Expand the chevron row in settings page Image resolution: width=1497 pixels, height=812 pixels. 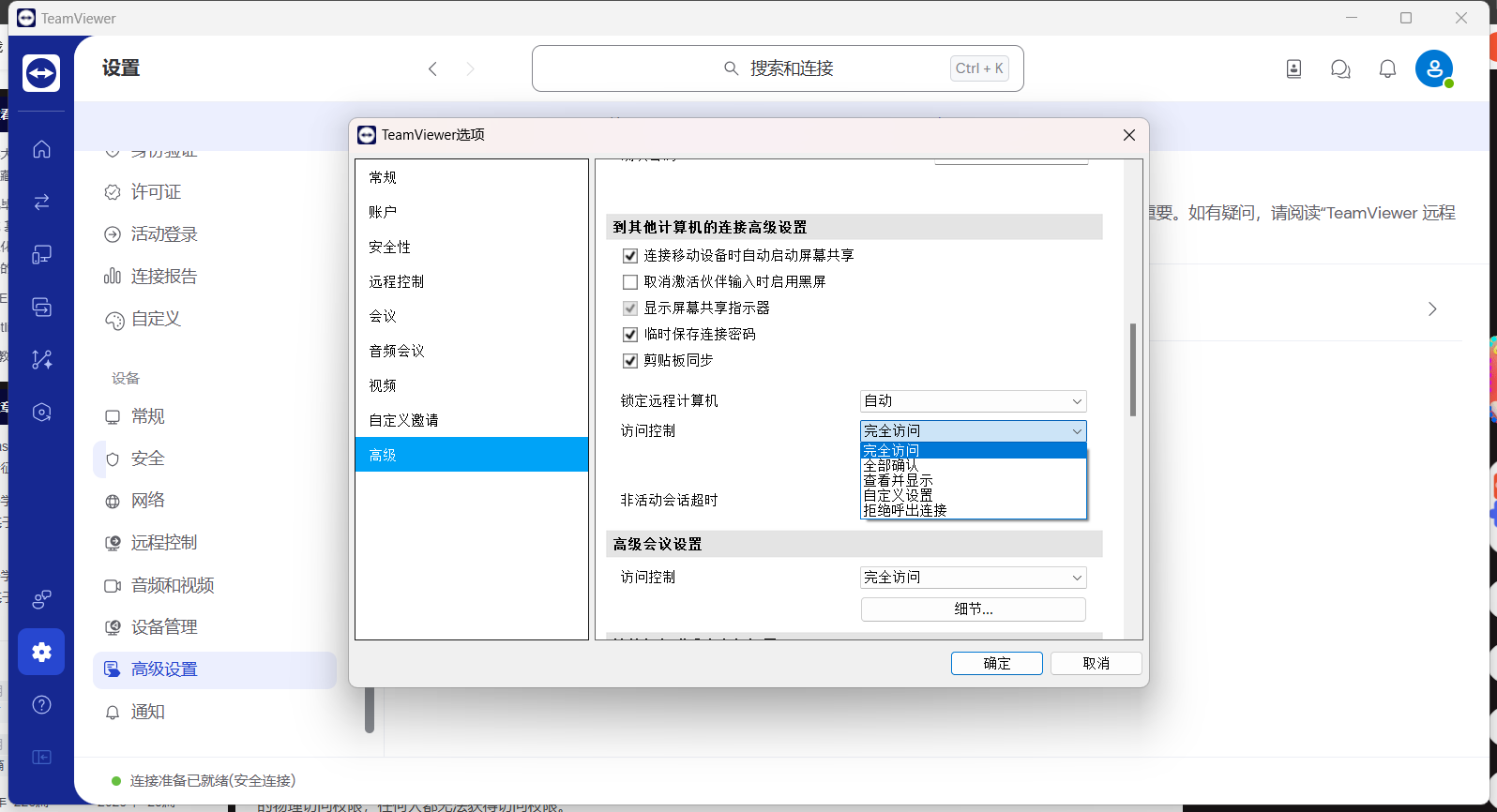tap(1432, 309)
